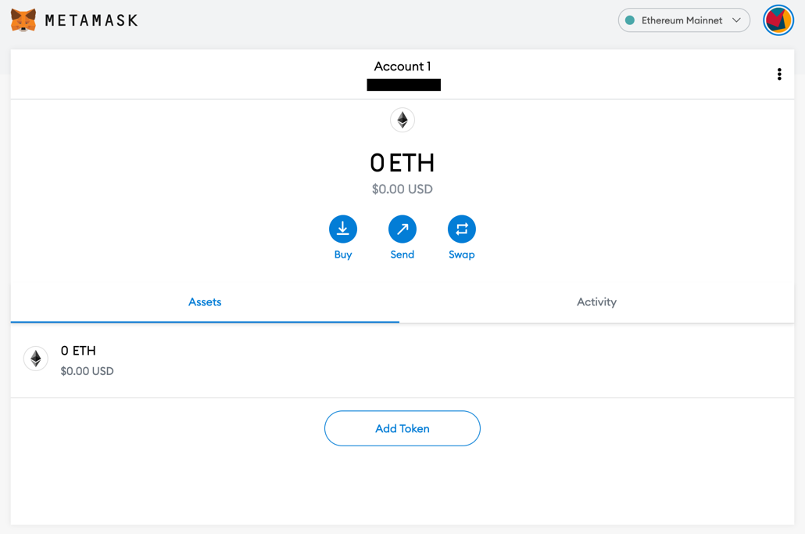Click the ETH icon in asset row

pos(35,359)
